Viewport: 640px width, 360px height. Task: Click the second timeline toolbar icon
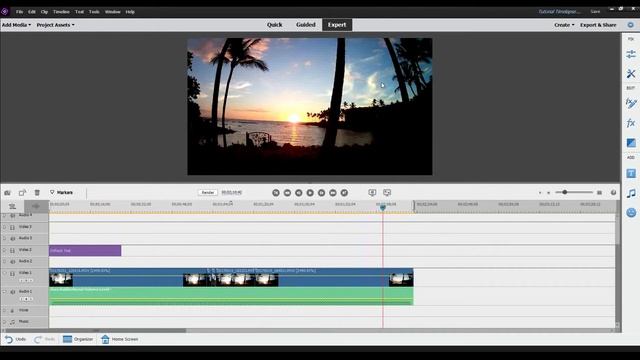point(22,193)
